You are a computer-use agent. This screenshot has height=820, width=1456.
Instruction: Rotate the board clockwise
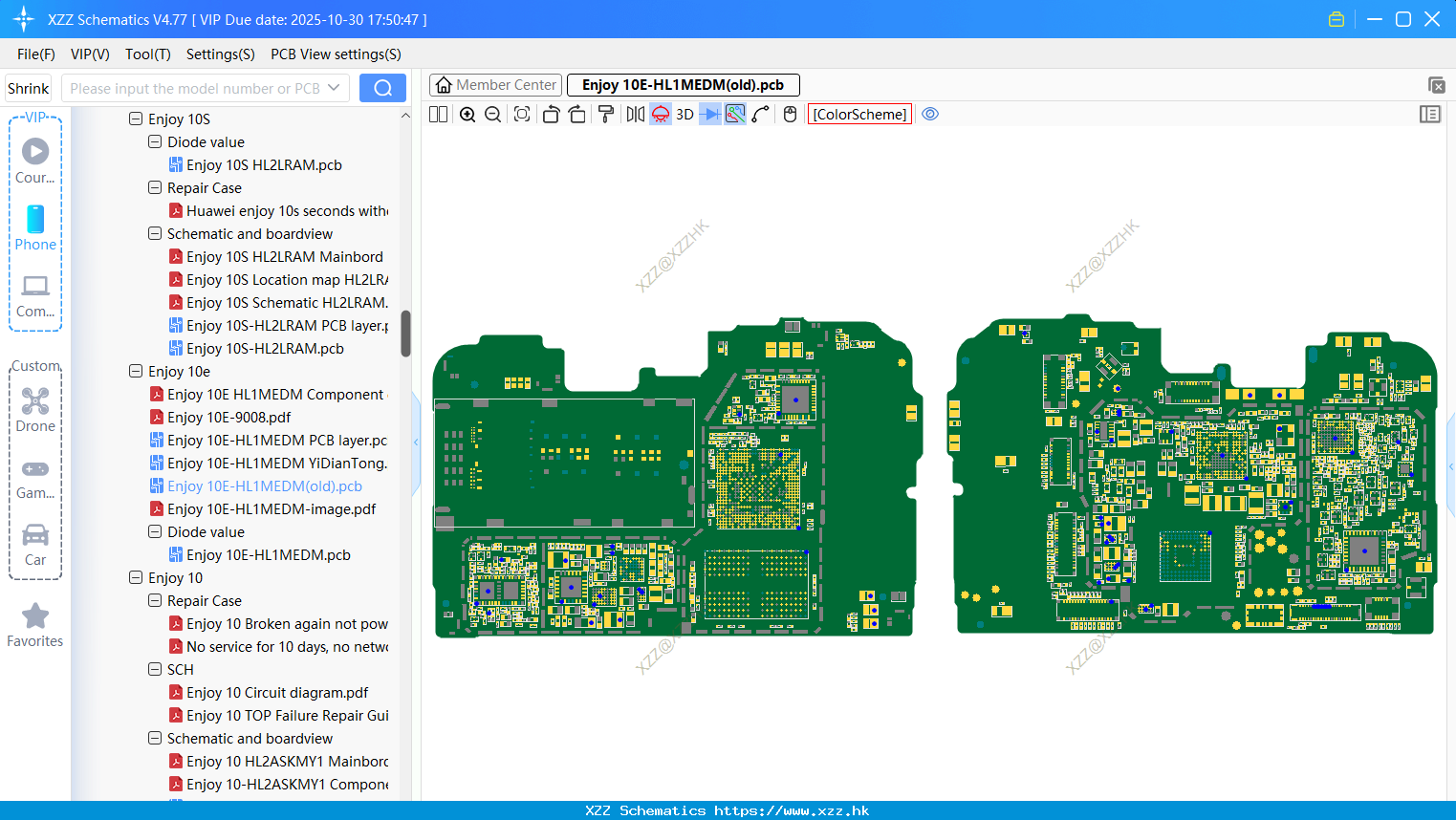tap(576, 114)
